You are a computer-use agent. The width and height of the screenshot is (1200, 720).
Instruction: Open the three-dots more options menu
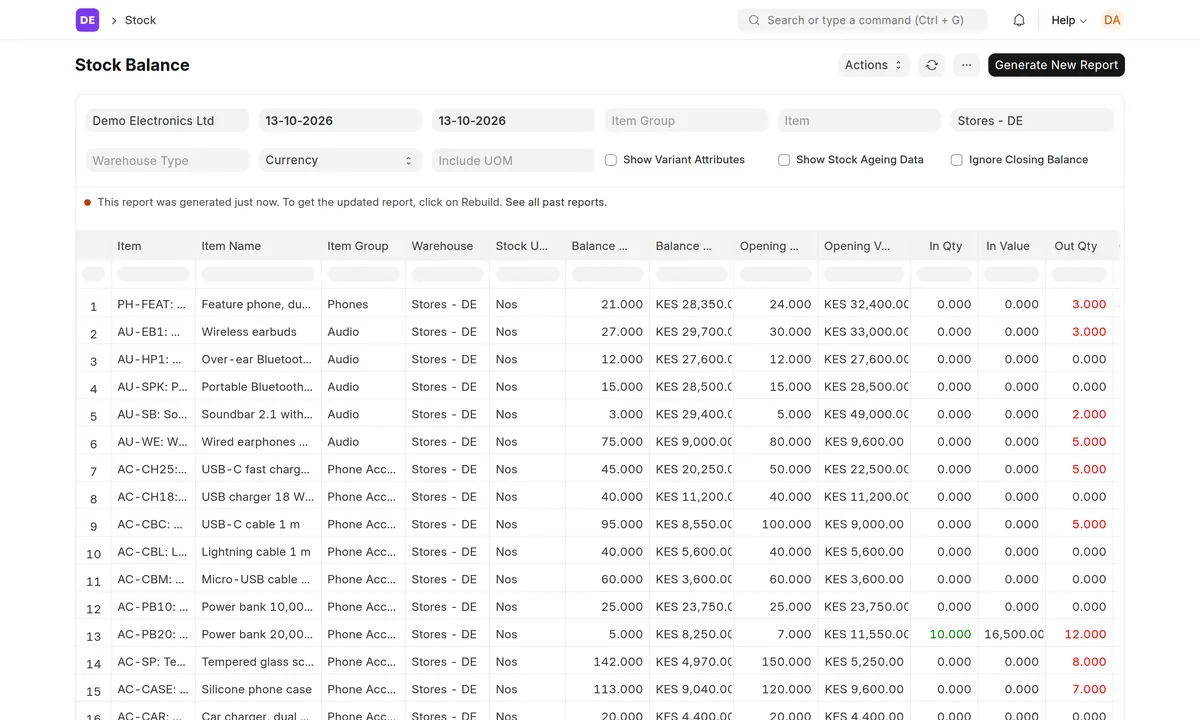point(966,65)
